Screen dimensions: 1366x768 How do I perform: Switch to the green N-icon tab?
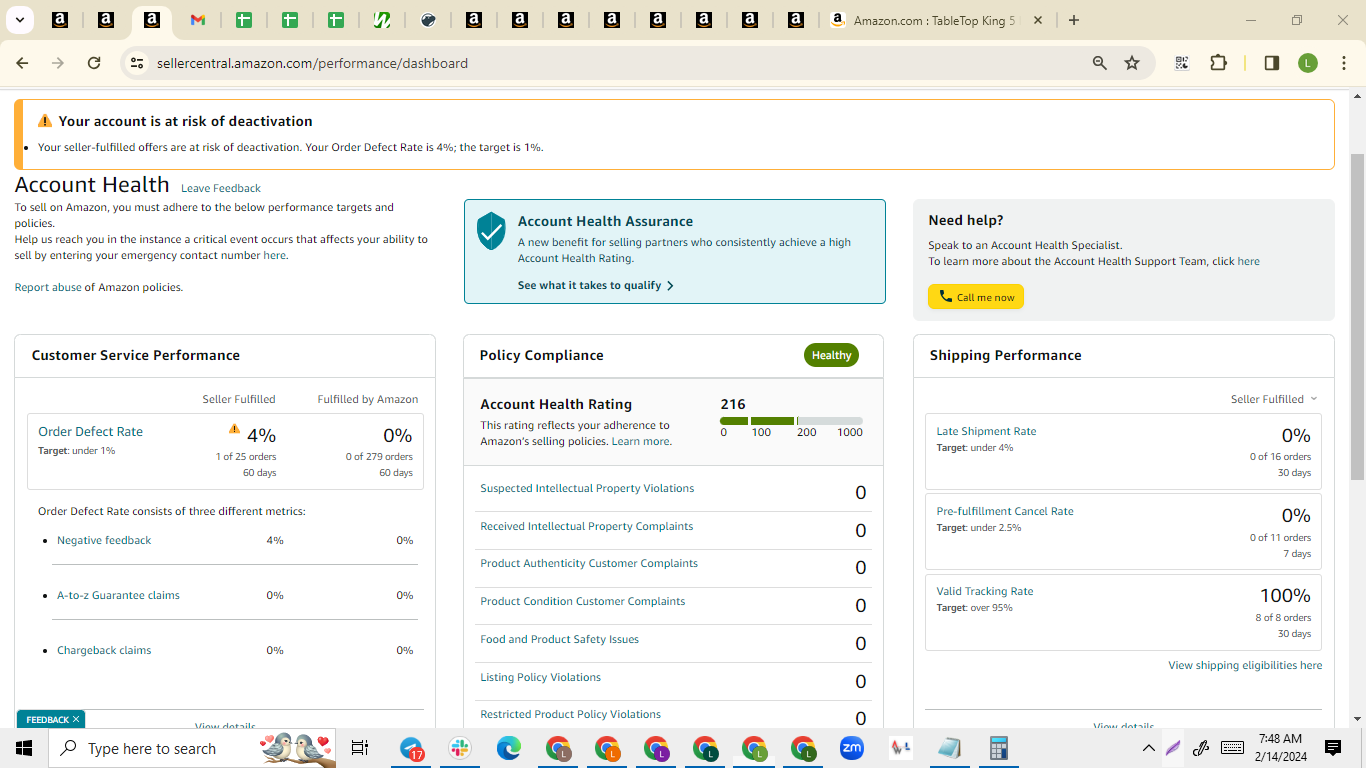click(382, 20)
